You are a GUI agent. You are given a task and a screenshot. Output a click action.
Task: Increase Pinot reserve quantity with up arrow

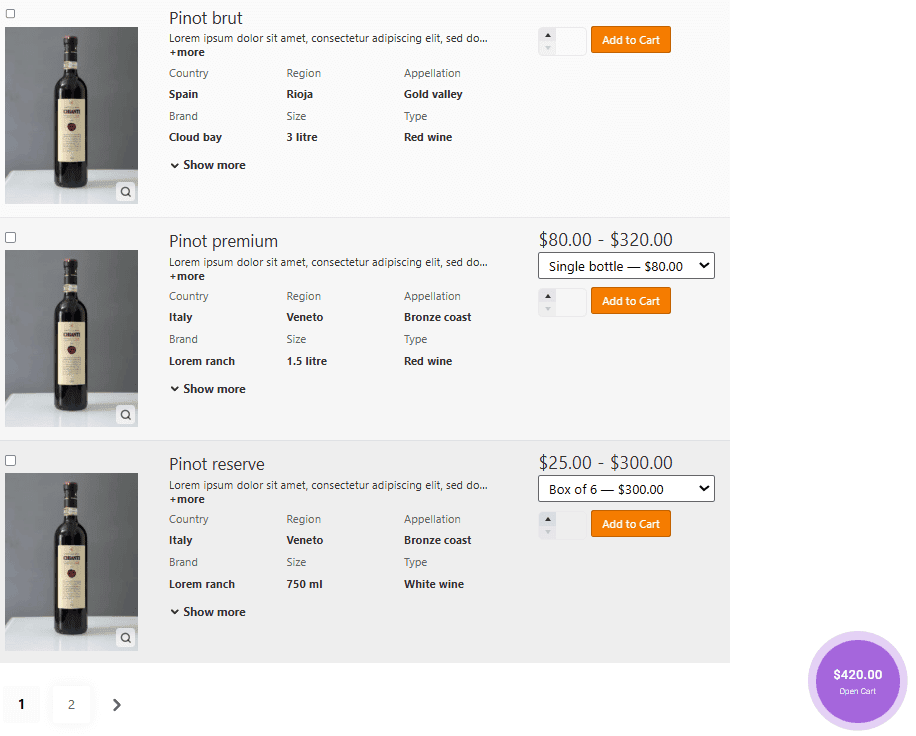tap(548, 518)
